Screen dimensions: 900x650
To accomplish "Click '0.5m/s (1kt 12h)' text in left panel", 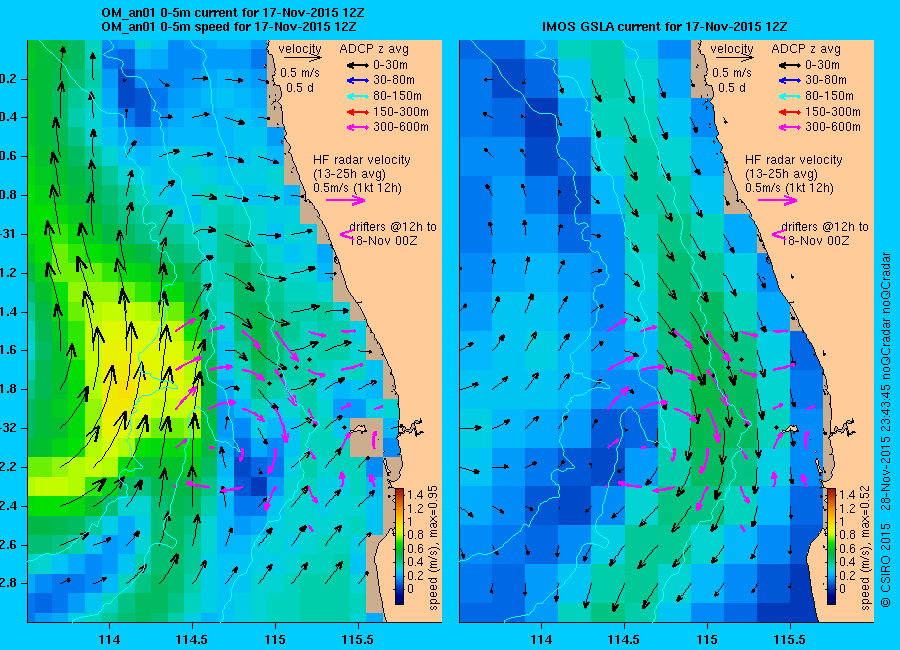I will [358, 188].
